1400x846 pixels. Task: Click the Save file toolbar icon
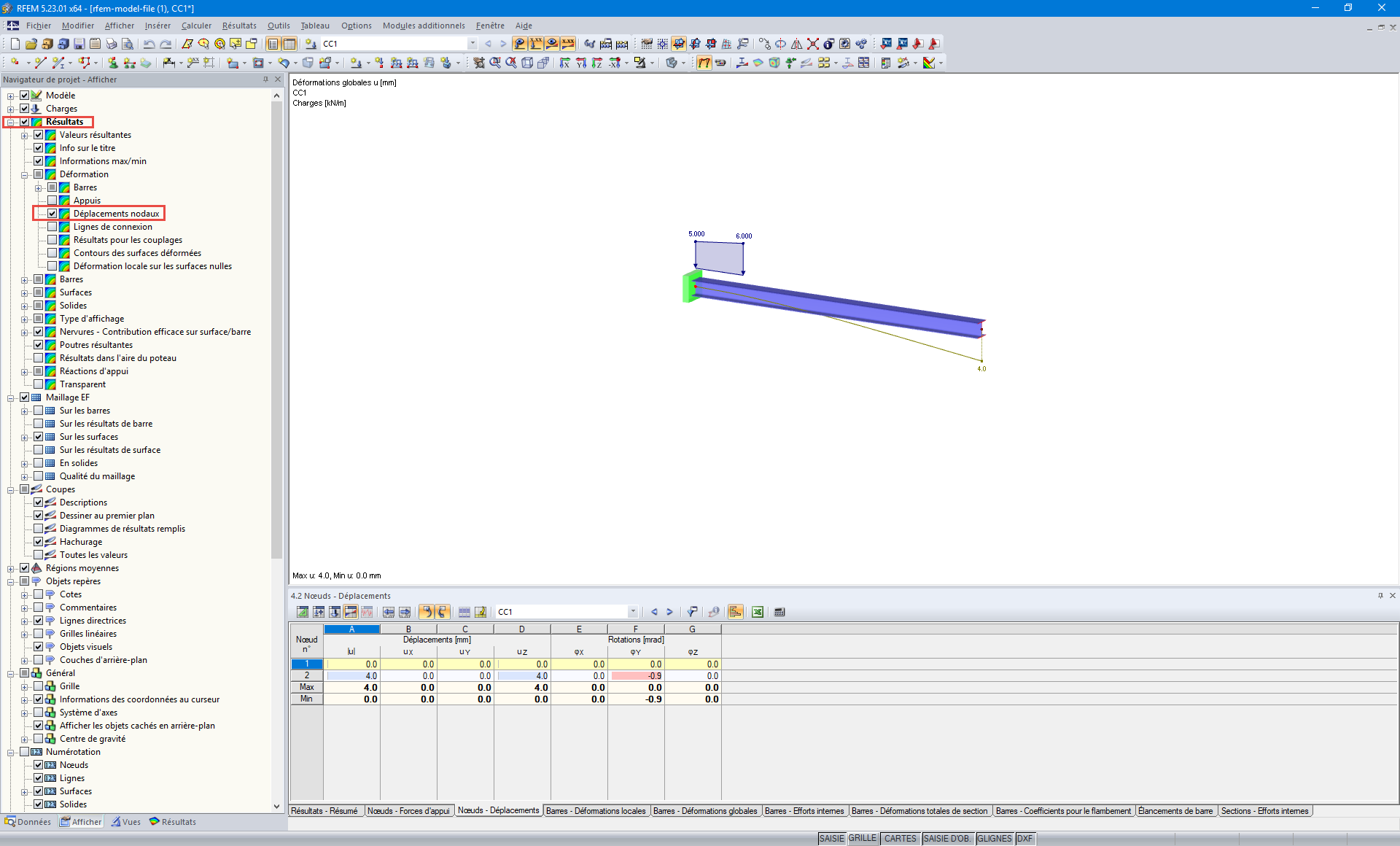point(79,44)
